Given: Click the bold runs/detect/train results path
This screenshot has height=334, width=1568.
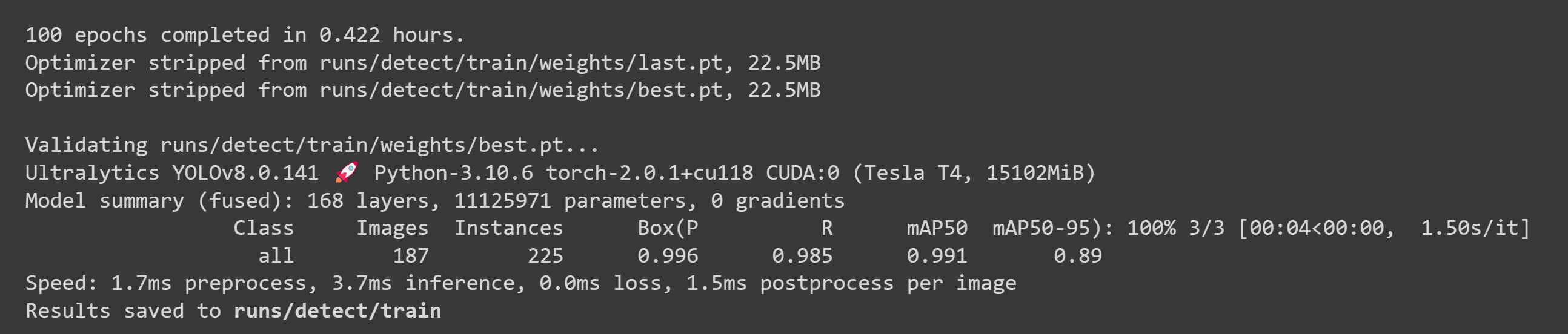Looking at the screenshot, I should tap(337, 311).
